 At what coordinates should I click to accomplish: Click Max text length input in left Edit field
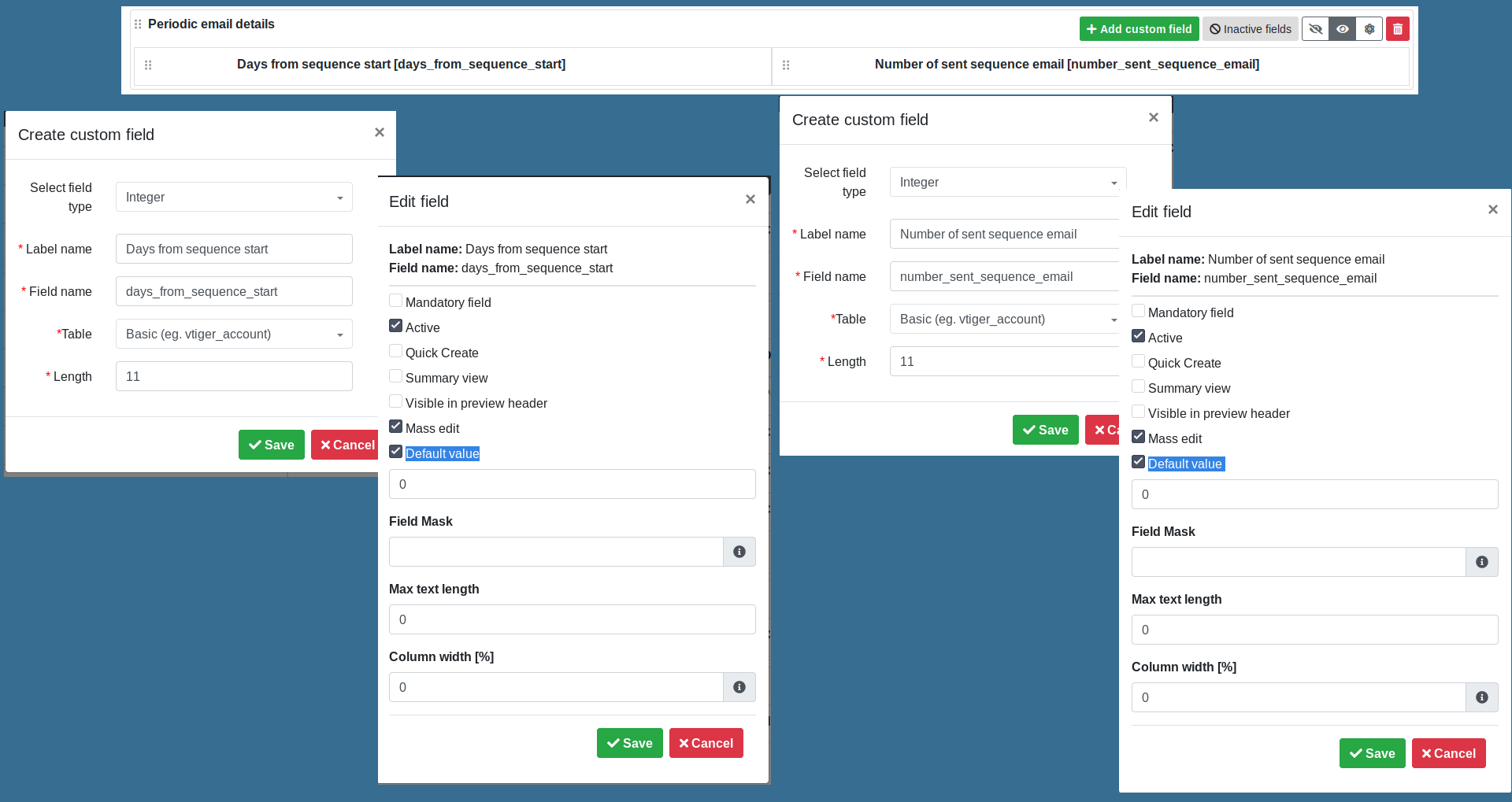(573, 619)
